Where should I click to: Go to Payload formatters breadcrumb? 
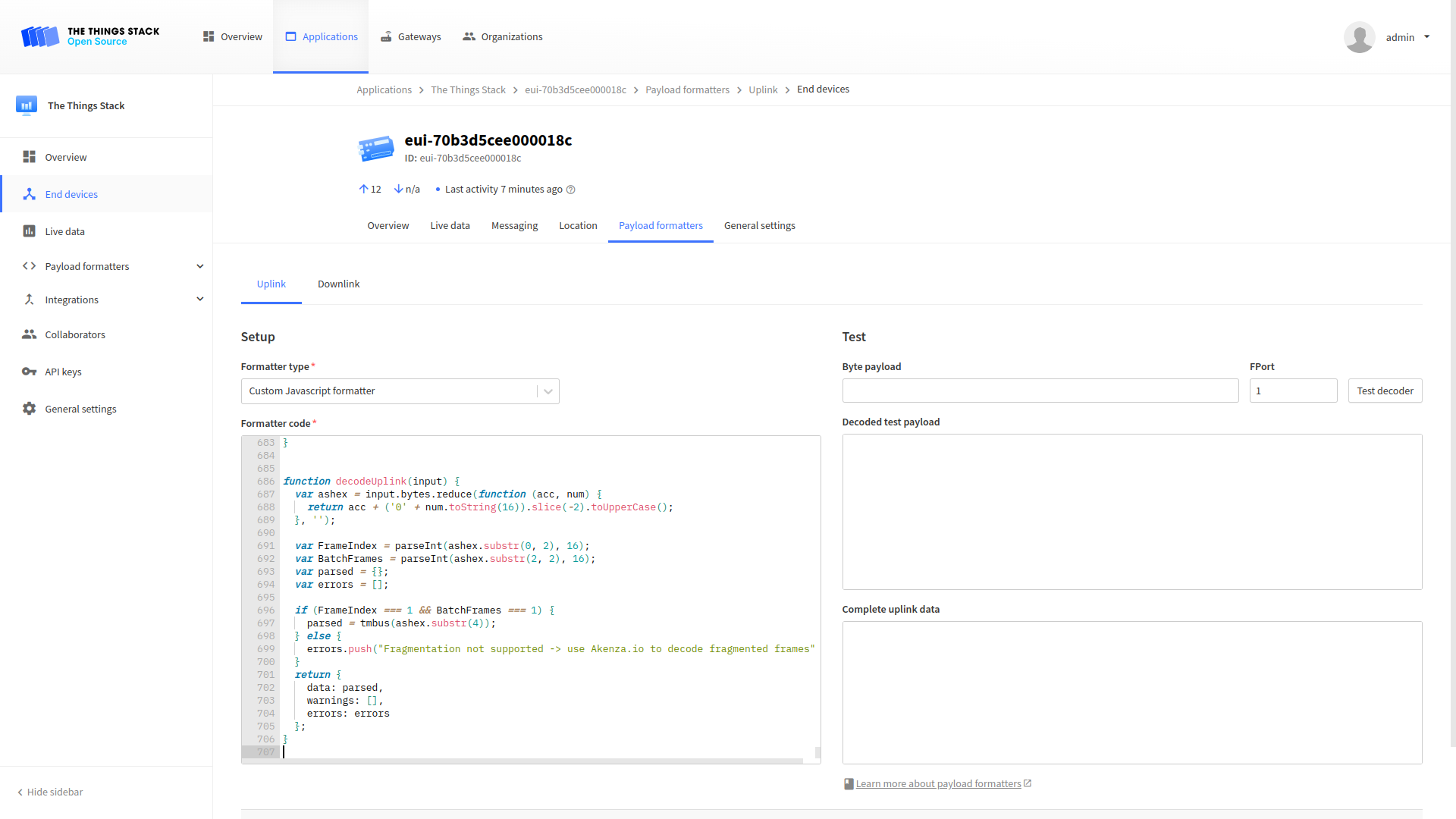(x=687, y=89)
